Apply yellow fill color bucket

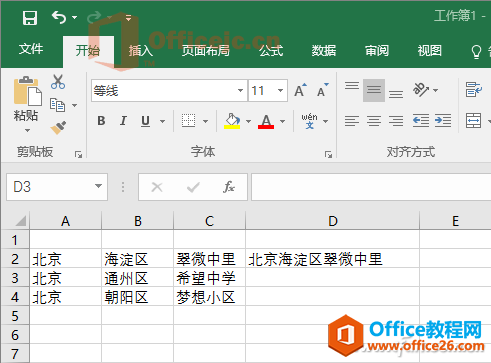click(x=232, y=121)
